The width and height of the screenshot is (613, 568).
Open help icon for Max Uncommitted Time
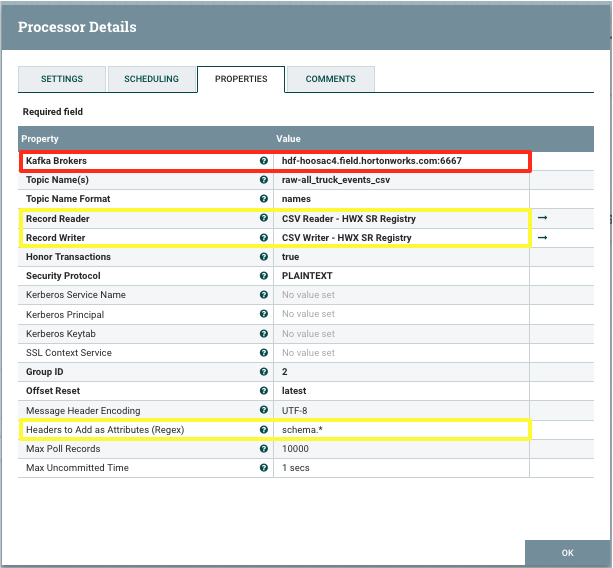pyautogui.click(x=264, y=468)
